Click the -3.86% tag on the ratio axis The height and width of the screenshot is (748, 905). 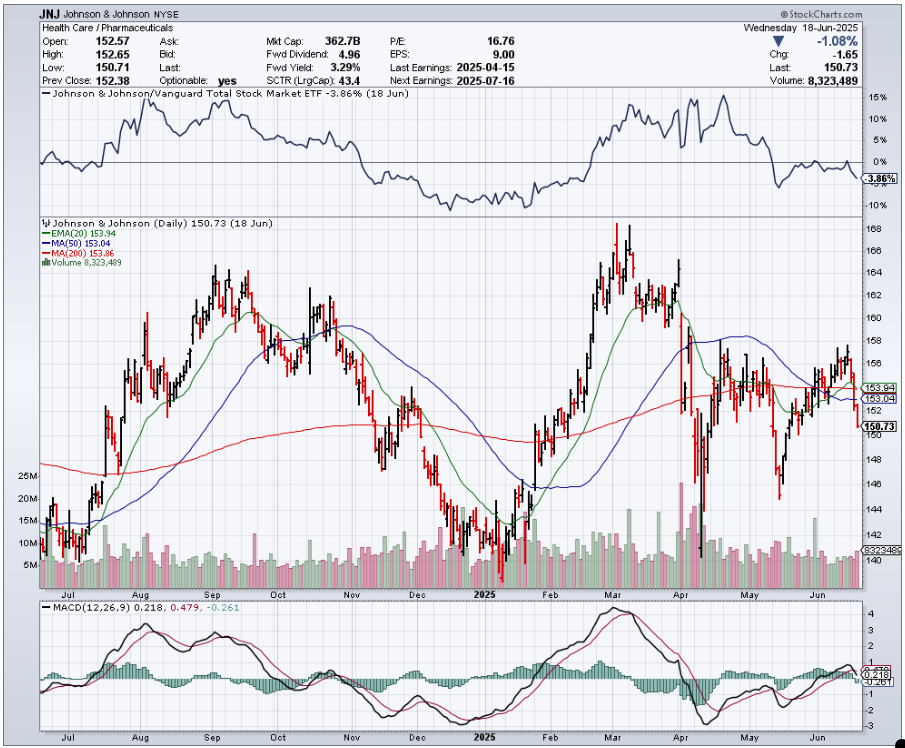pyautogui.click(x=880, y=179)
